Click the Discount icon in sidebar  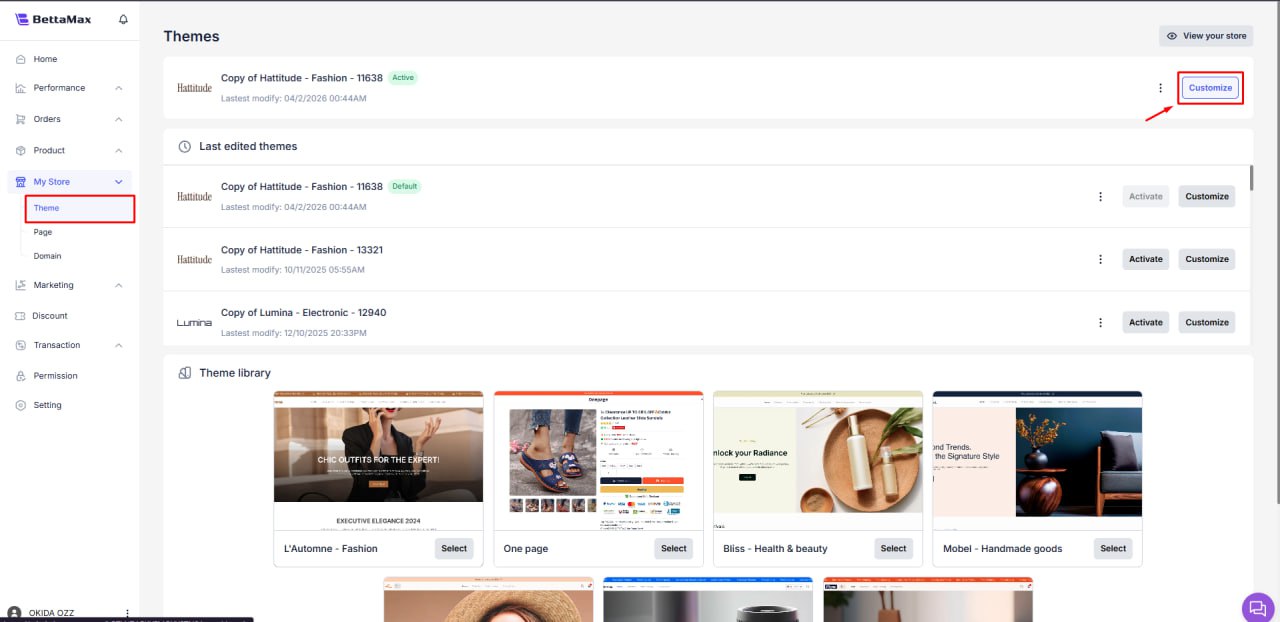click(x=20, y=316)
